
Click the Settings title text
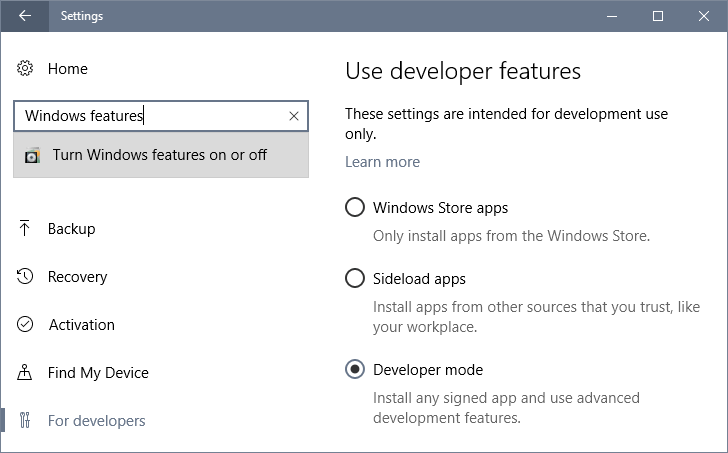click(x=82, y=16)
